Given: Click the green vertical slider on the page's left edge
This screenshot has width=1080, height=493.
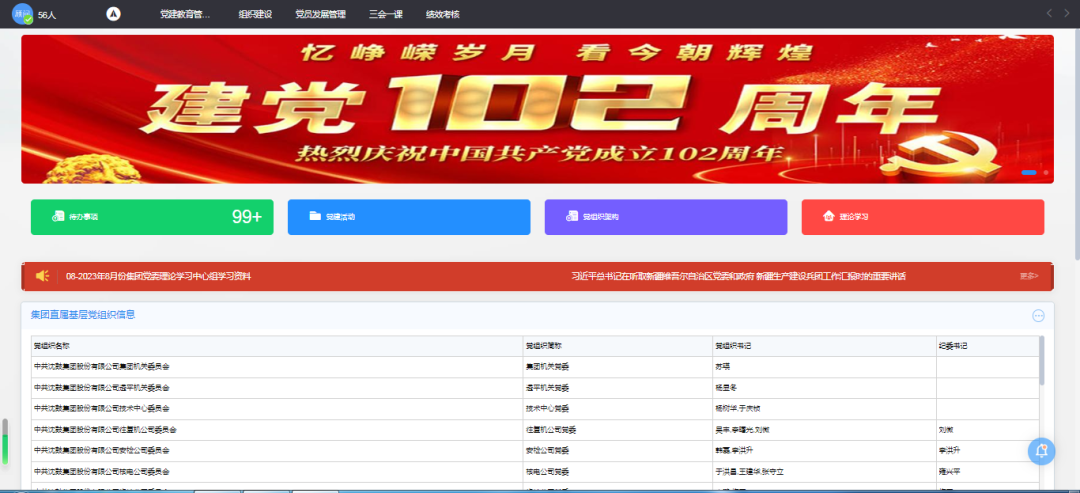Looking at the screenshot, I should pos(5,441).
